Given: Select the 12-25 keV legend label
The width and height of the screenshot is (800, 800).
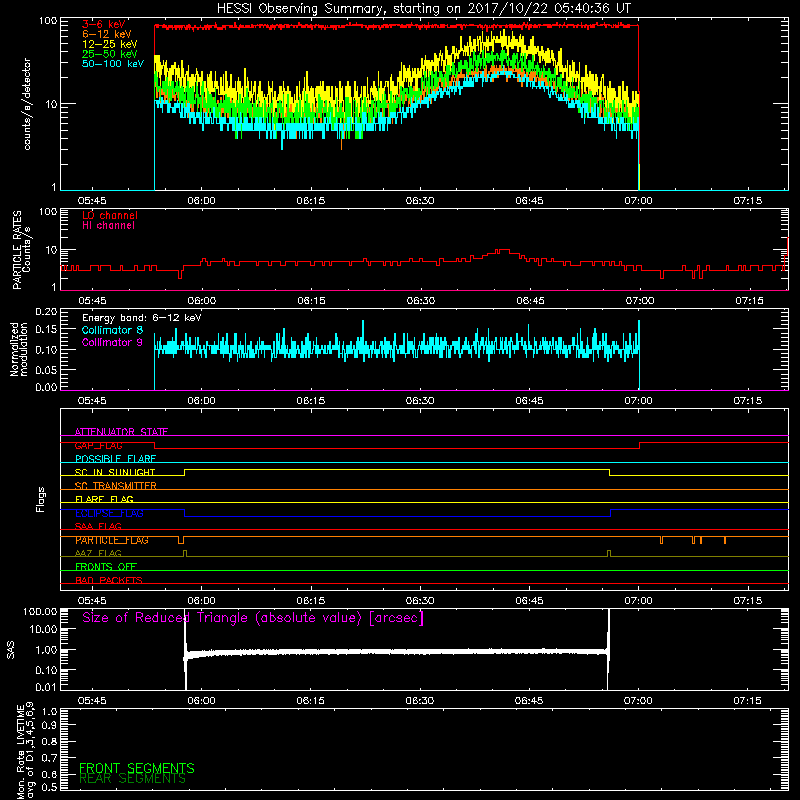Looking at the screenshot, I should 109,44.
